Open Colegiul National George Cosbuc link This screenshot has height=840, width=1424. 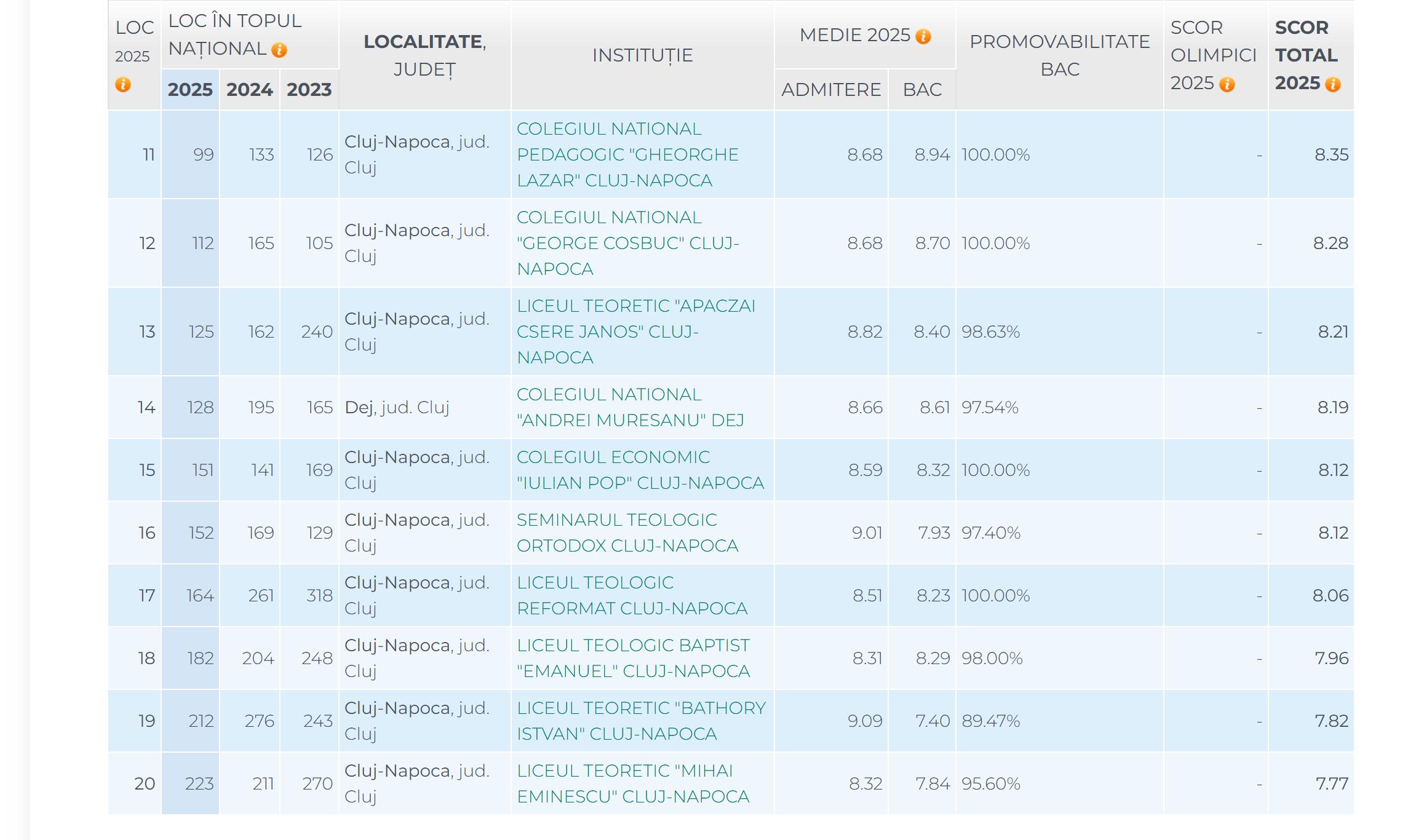[x=627, y=243]
